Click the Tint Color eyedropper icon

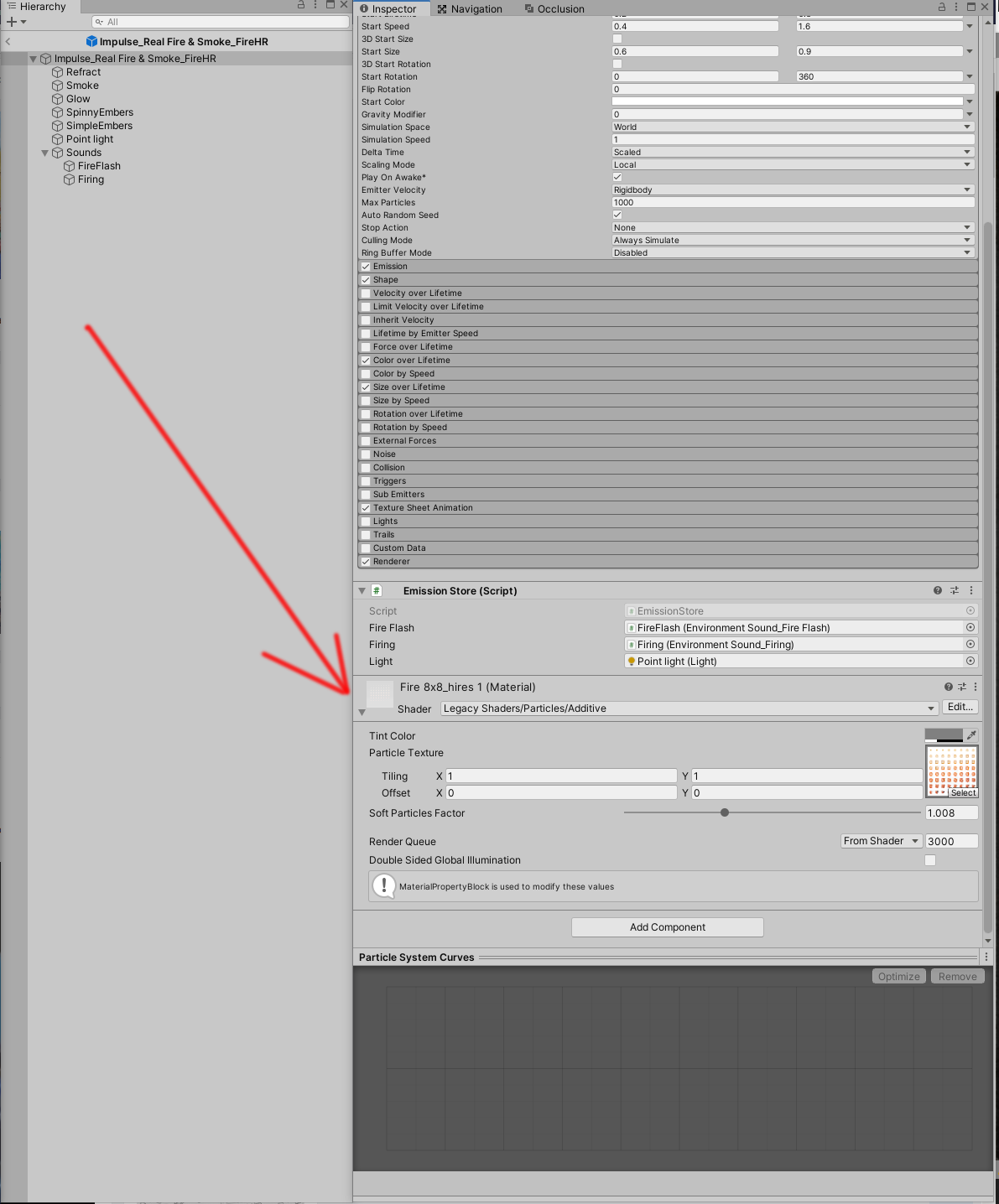coord(971,734)
